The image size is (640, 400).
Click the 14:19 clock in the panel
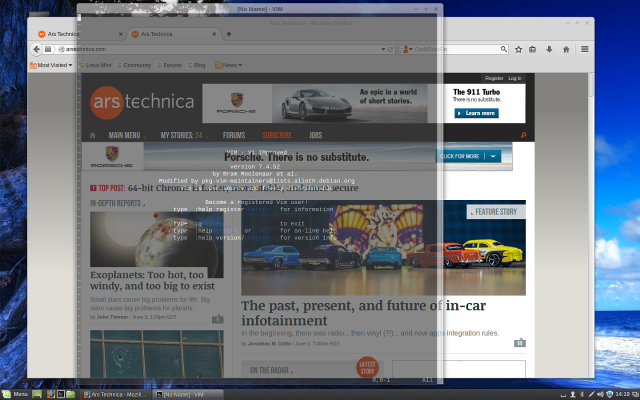pos(622,394)
